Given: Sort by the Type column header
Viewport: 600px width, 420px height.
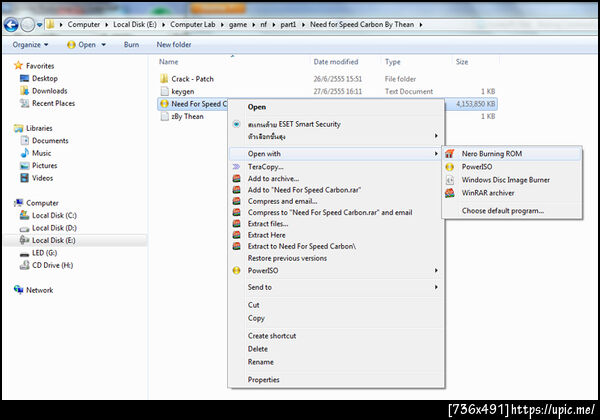Looking at the screenshot, I should click(393, 62).
